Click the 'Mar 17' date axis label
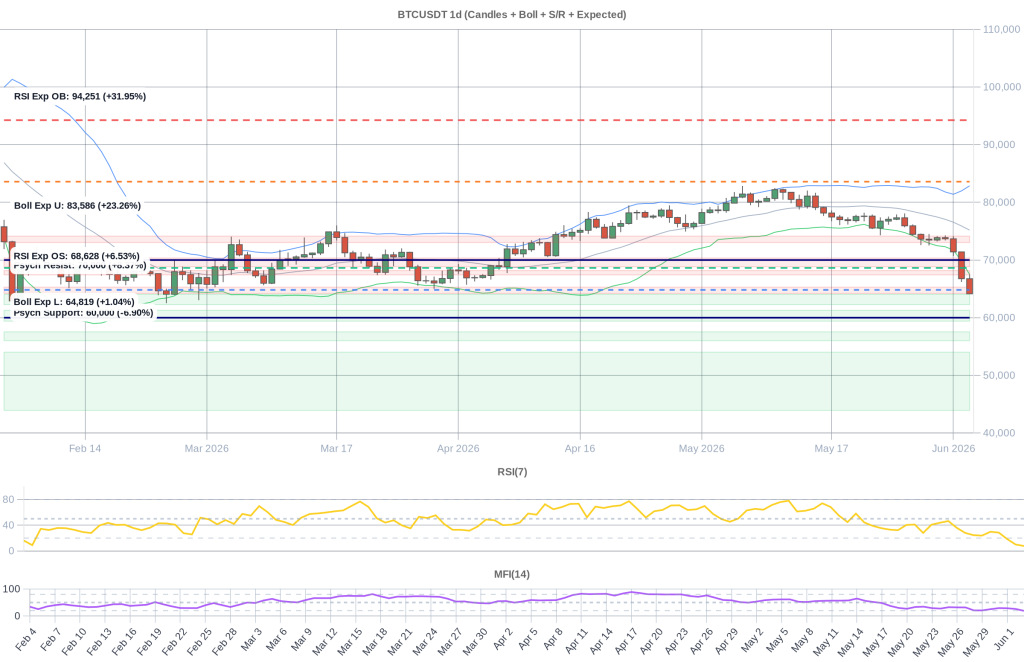This screenshot has height=662, width=1024. click(x=336, y=449)
